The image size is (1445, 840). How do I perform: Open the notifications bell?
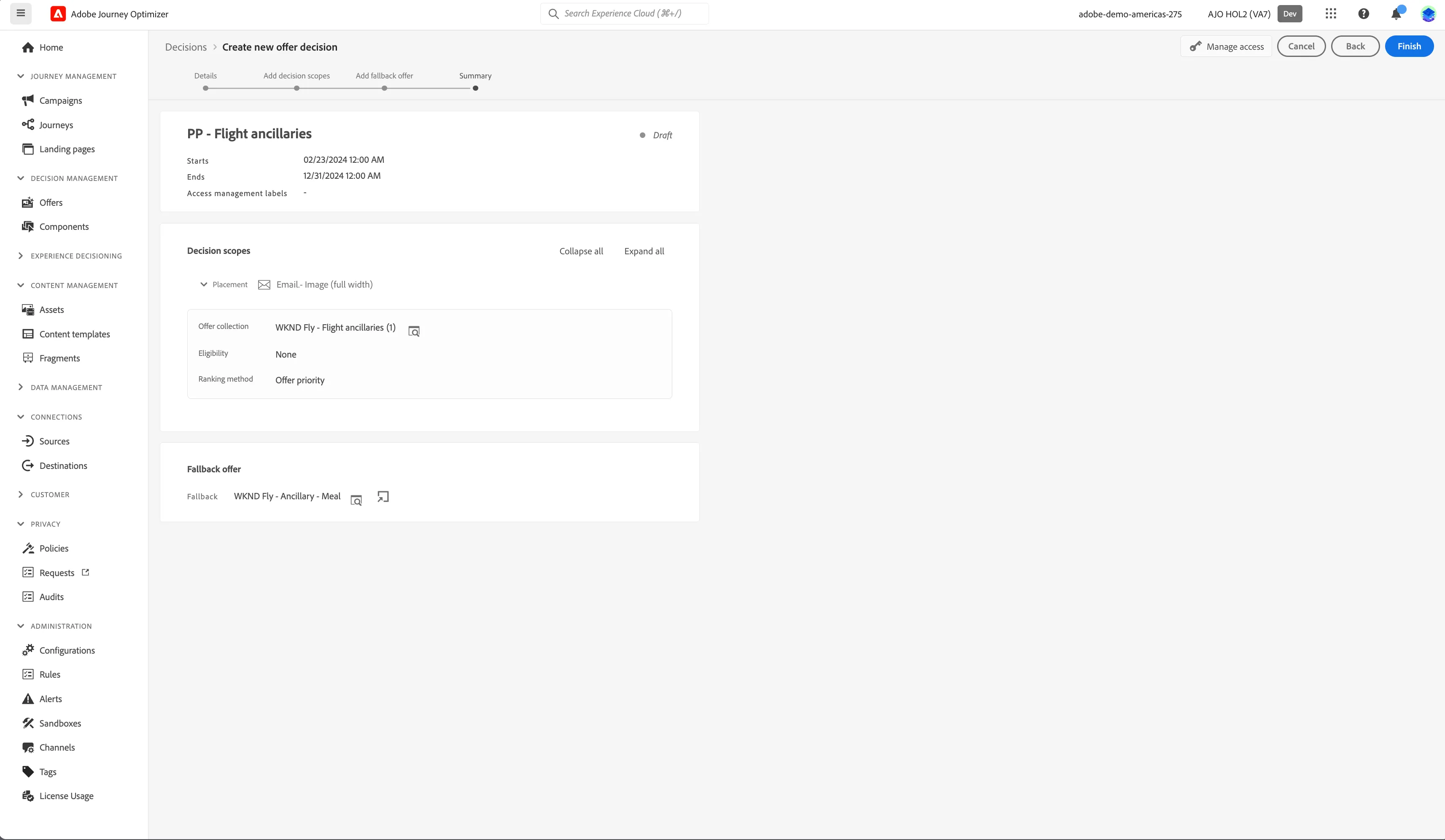tap(1396, 14)
